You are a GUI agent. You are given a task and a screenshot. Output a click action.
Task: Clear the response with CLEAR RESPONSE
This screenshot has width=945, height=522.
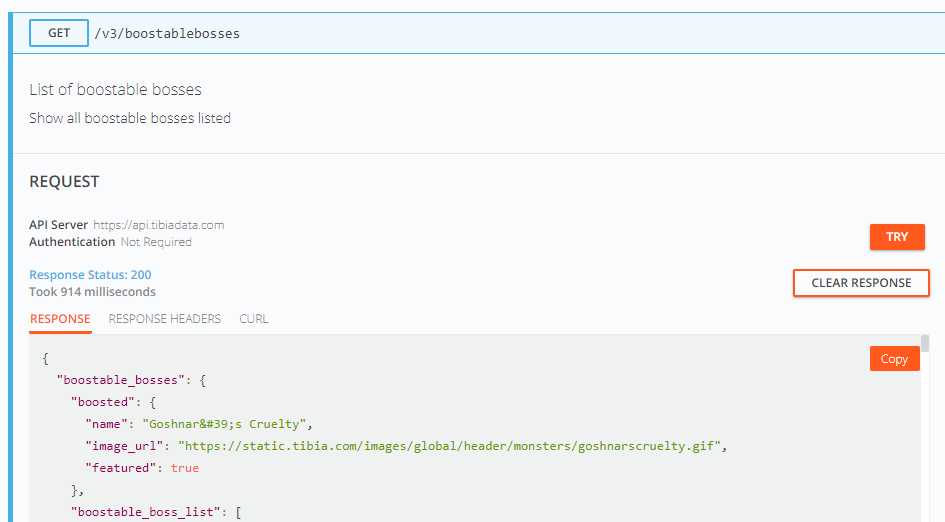coord(861,283)
